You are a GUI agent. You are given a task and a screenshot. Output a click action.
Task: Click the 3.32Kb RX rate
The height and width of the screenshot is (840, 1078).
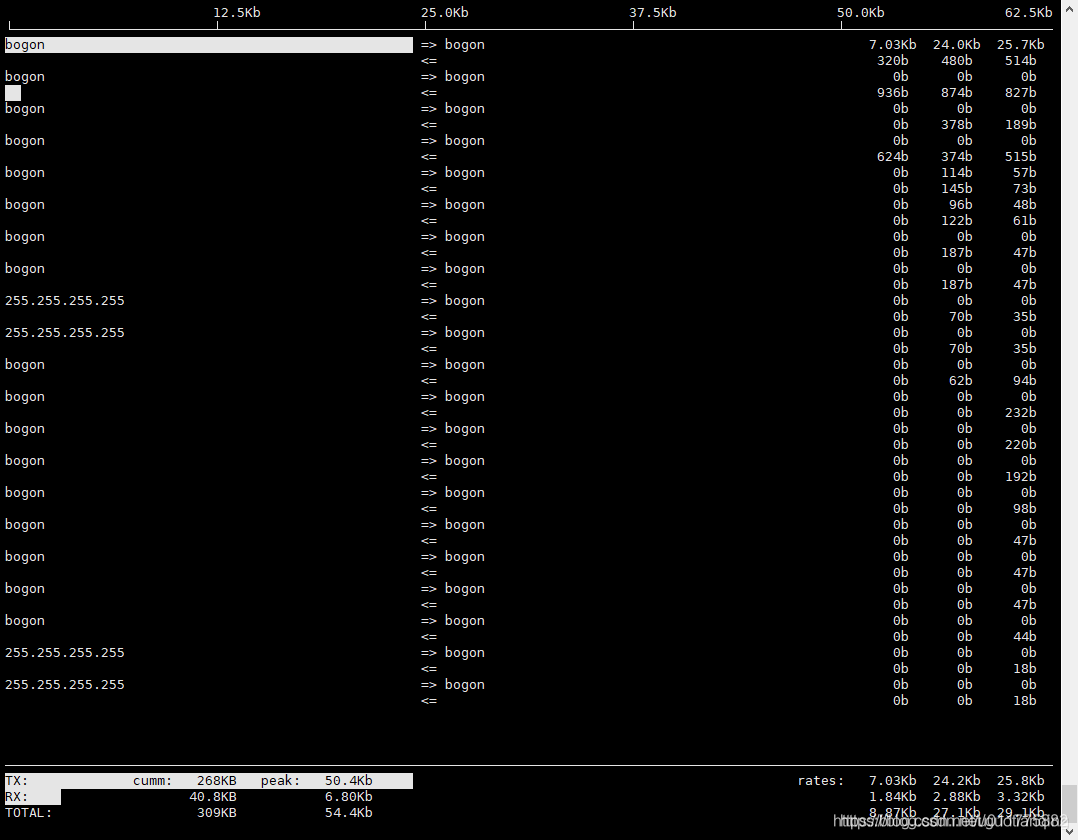1020,797
